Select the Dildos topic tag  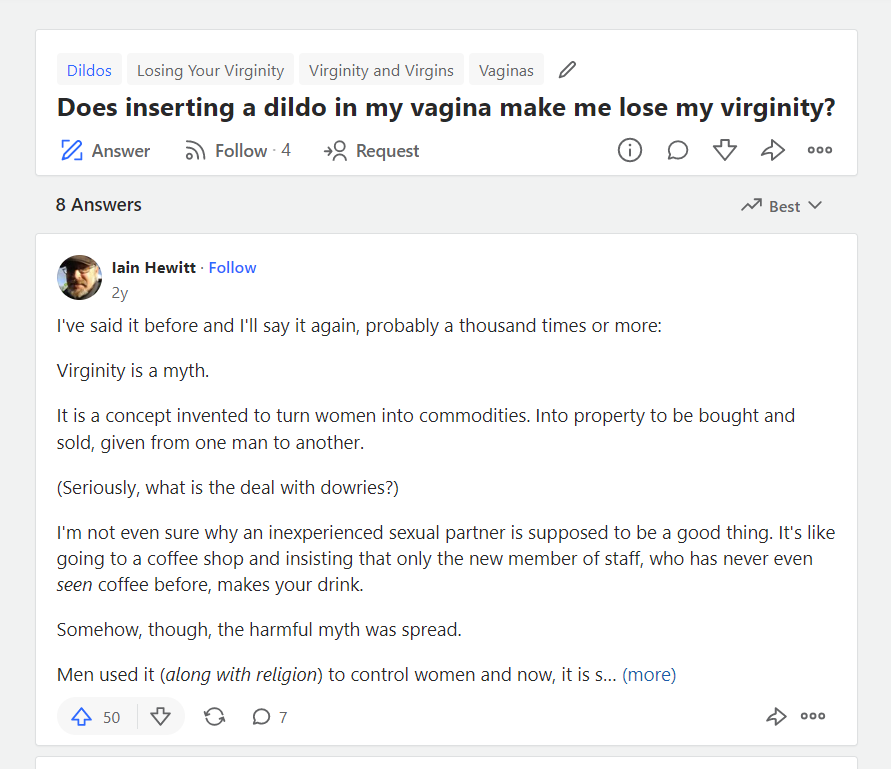coord(89,70)
